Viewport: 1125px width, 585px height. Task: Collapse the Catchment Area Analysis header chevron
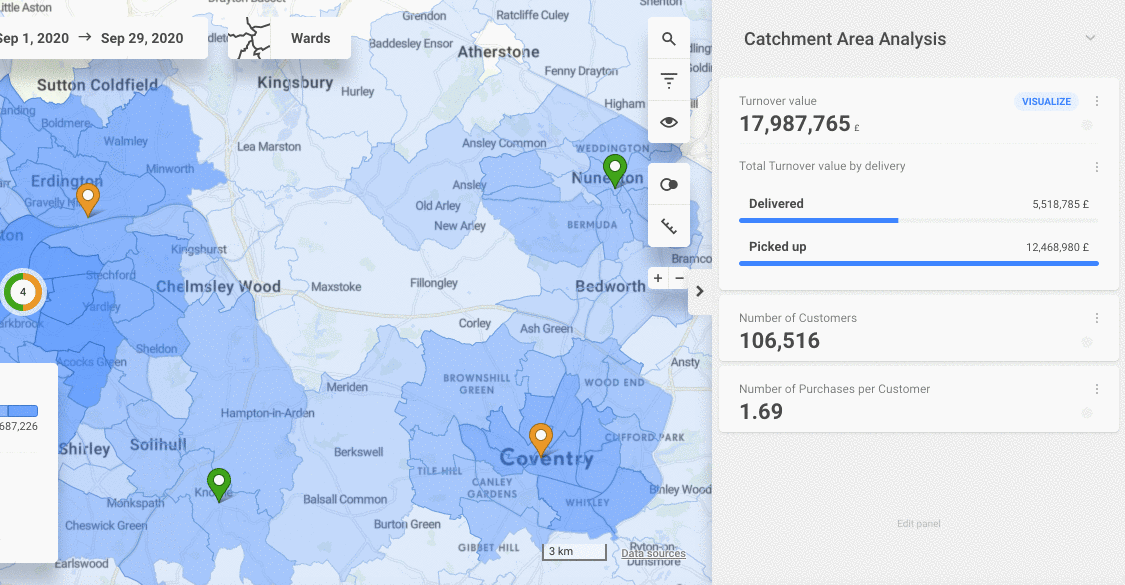1090,38
